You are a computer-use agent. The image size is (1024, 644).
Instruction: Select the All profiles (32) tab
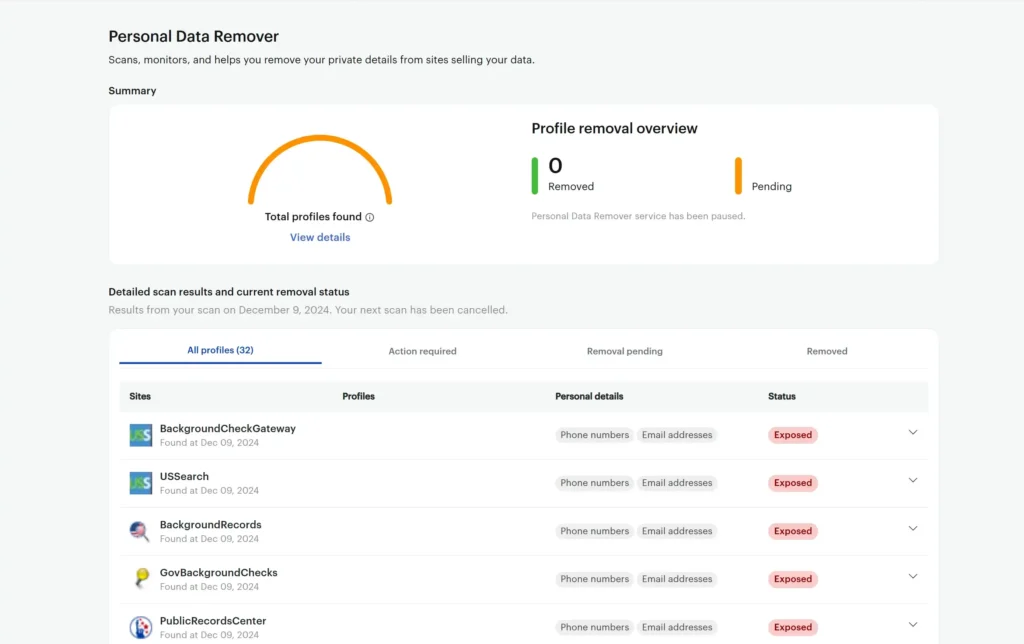coord(220,350)
